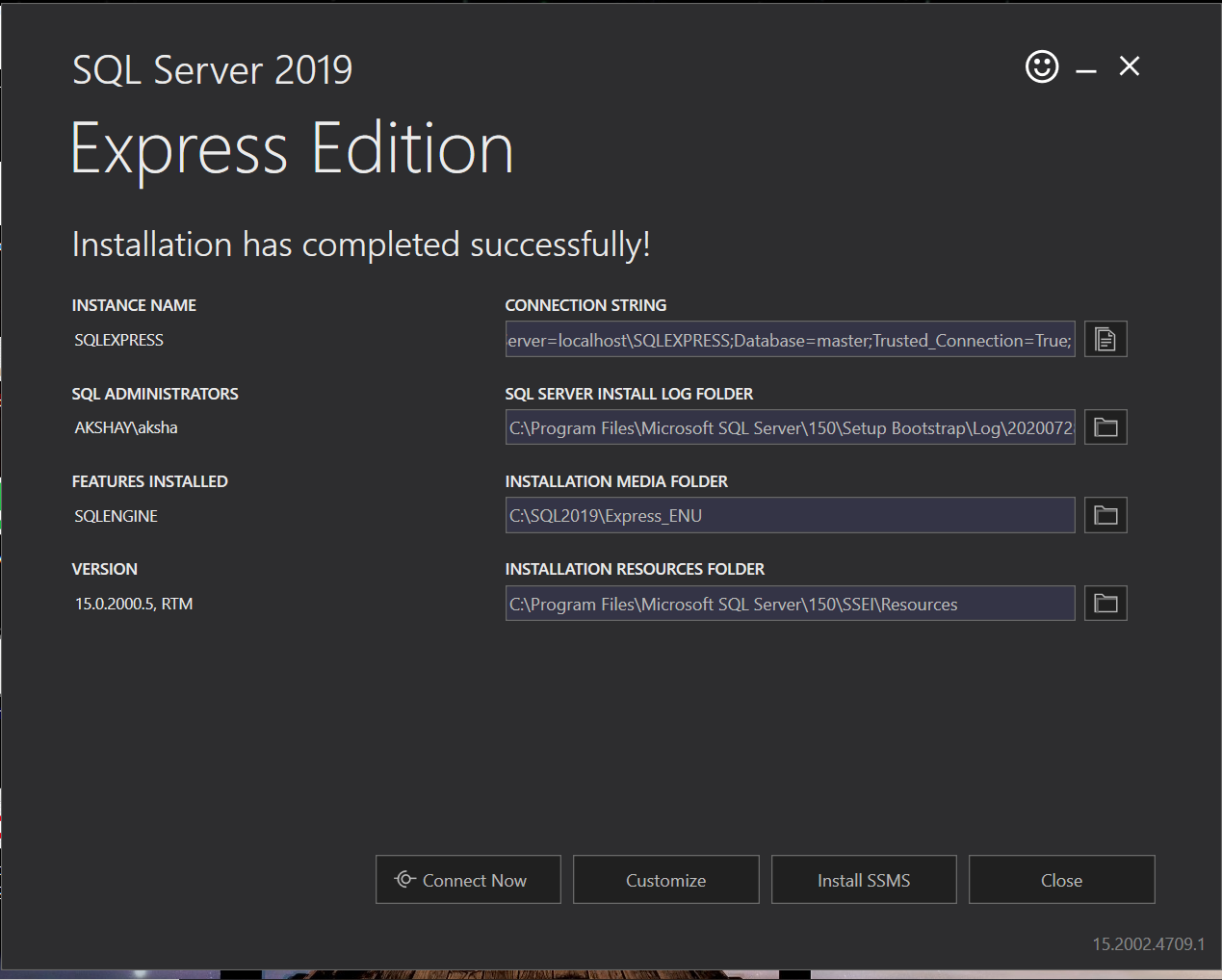
Task: Click the SSEI\Resources folder path field
Action: point(791,604)
